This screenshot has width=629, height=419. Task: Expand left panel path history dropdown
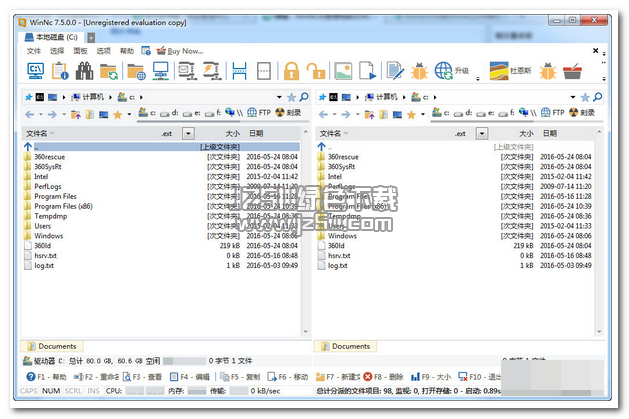(x=279, y=97)
